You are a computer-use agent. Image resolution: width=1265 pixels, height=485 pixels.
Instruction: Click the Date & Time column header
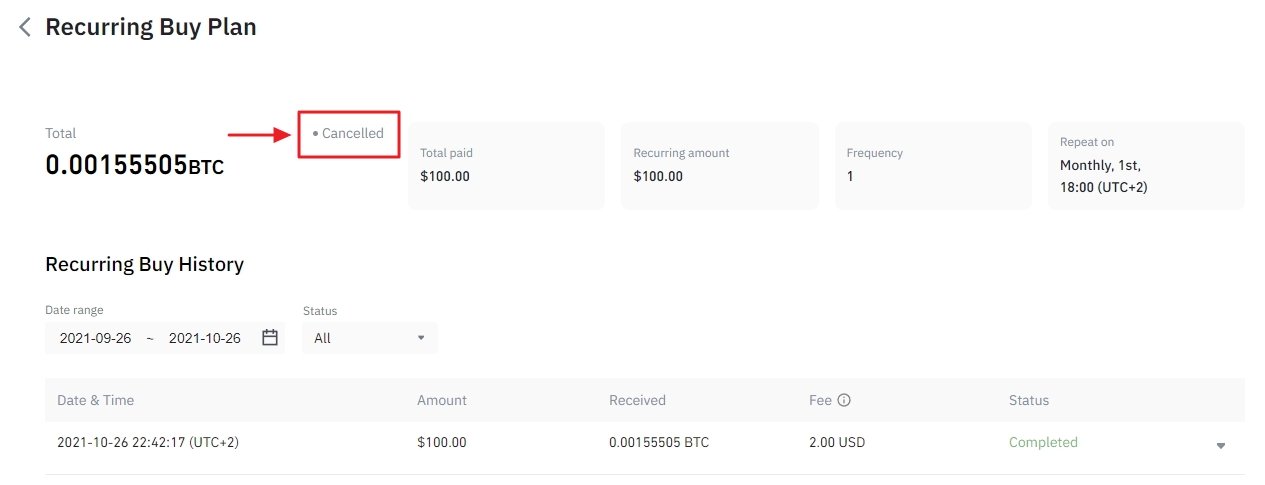point(96,400)
